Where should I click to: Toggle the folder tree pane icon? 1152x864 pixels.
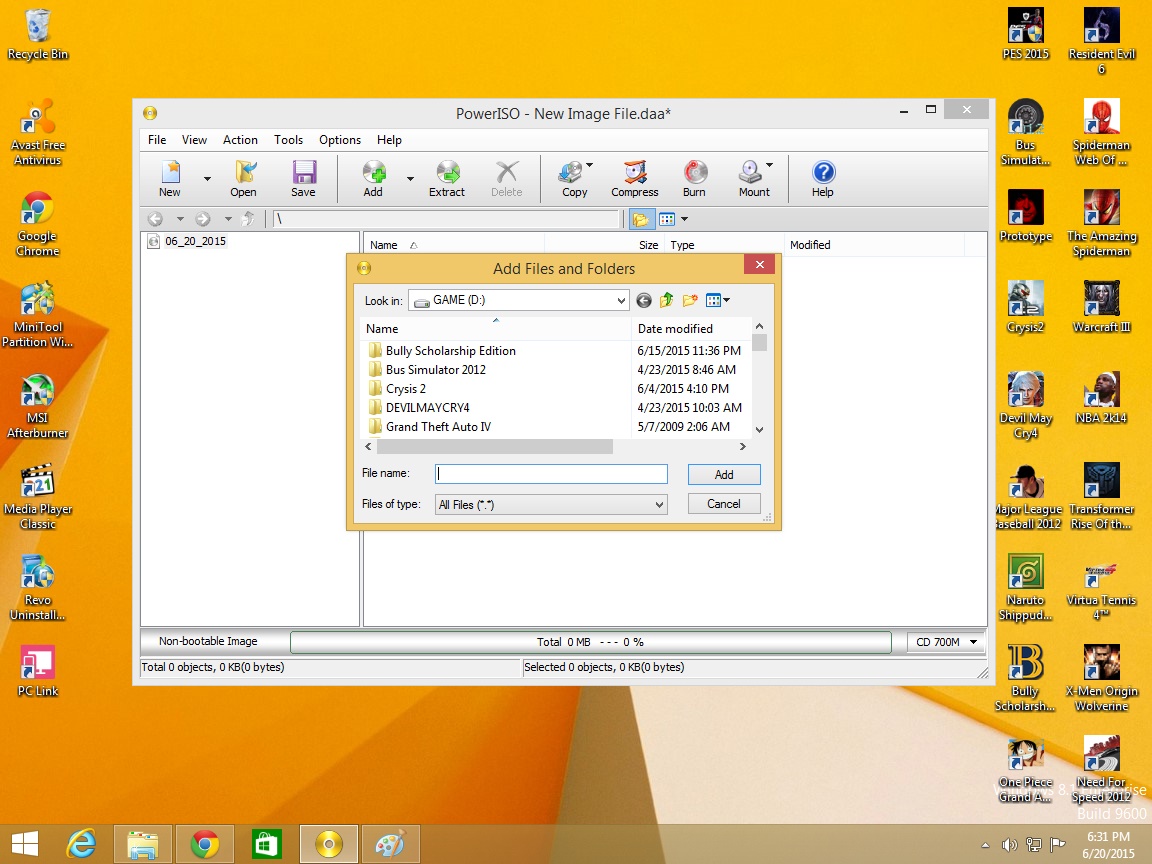click(x=641, y=219)
